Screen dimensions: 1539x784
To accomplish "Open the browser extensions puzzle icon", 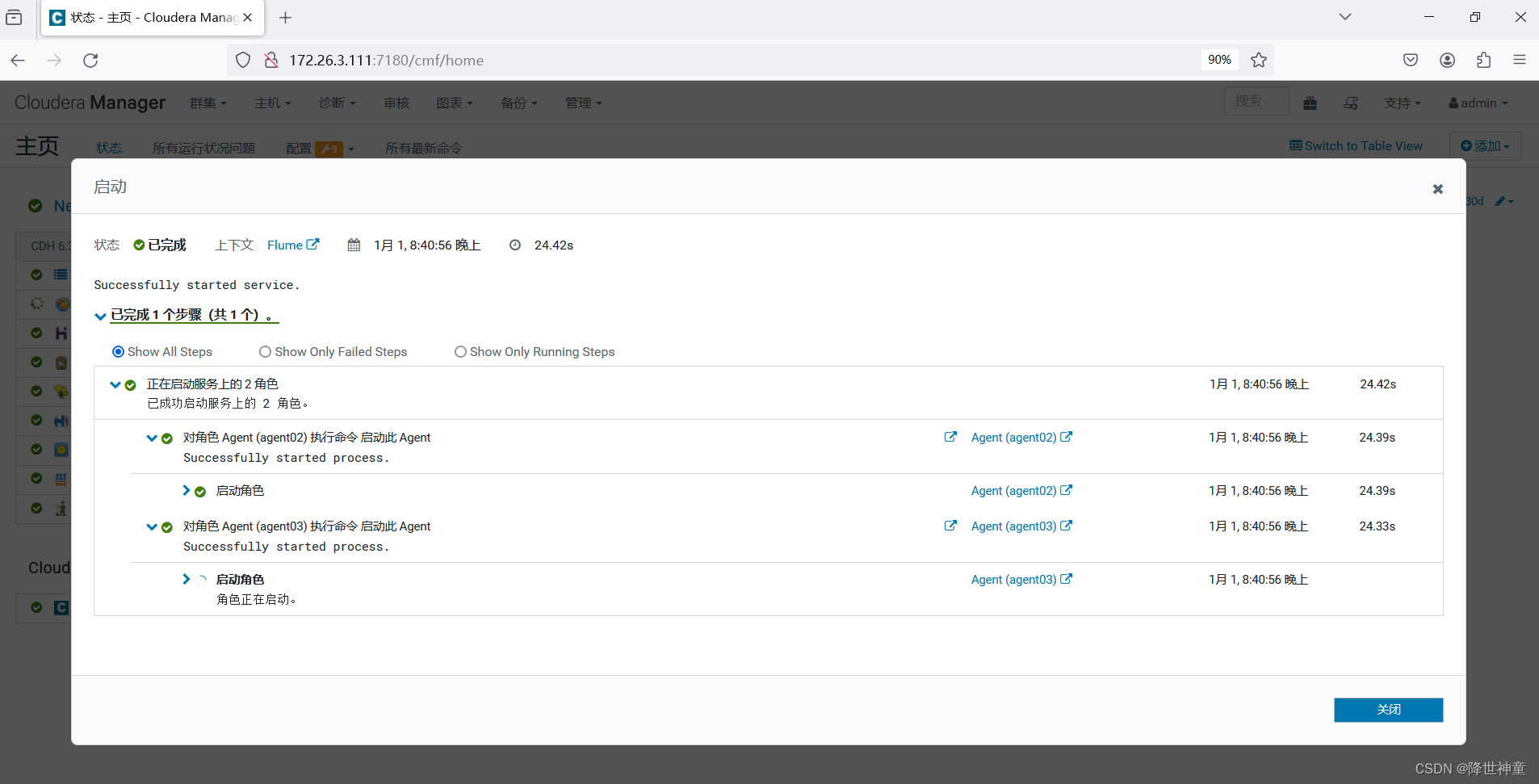I will pos(1483,60).
